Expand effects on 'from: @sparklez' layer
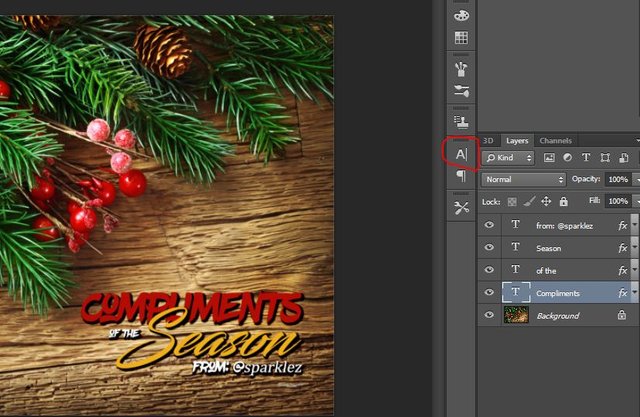 tap(634, 224)
